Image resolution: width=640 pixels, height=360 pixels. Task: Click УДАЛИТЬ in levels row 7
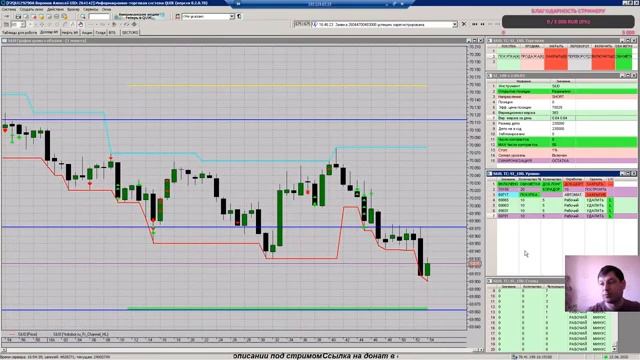tap(596, 216)
